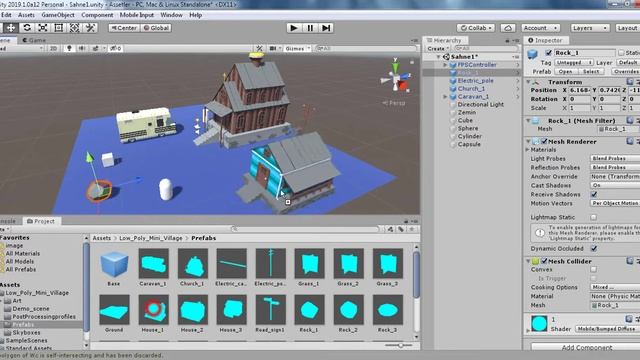Open the GameObject menu
This screenshot has width=640, height=360.
(58, 15)
